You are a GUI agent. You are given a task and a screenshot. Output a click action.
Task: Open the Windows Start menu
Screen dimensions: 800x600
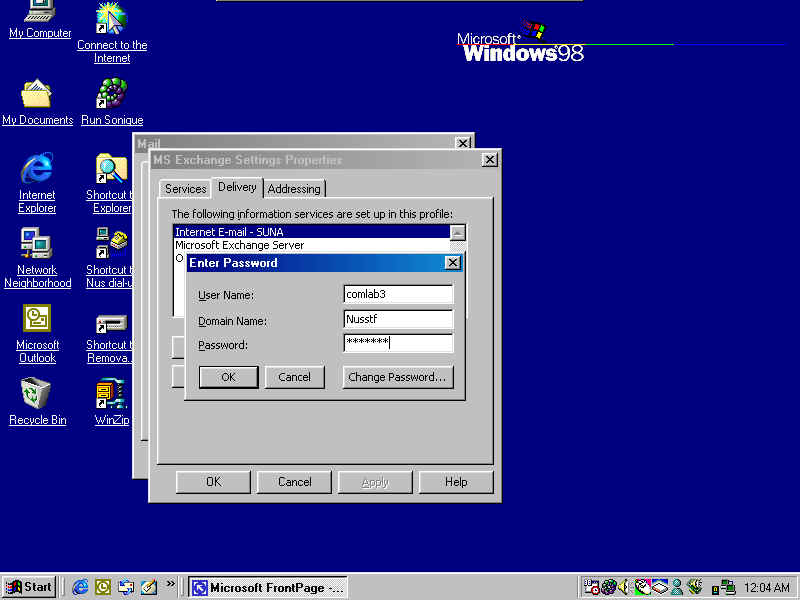29,587
